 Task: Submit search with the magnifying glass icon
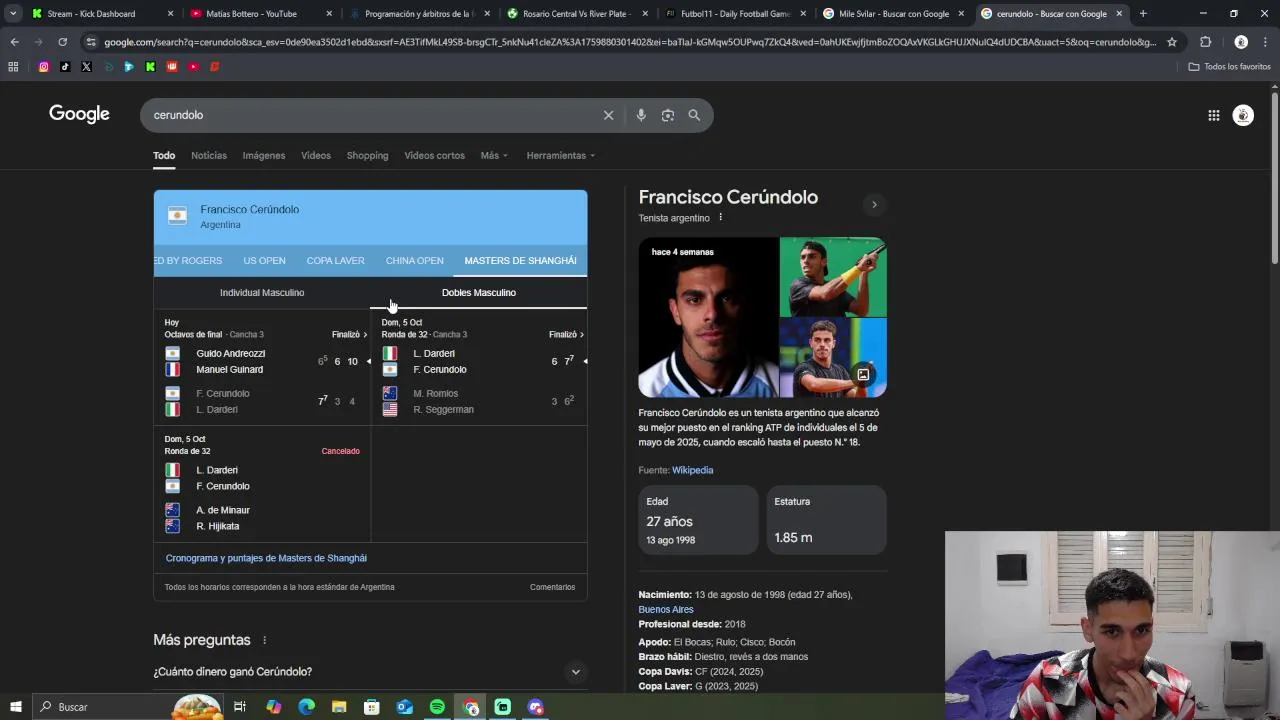click(694, 115)
